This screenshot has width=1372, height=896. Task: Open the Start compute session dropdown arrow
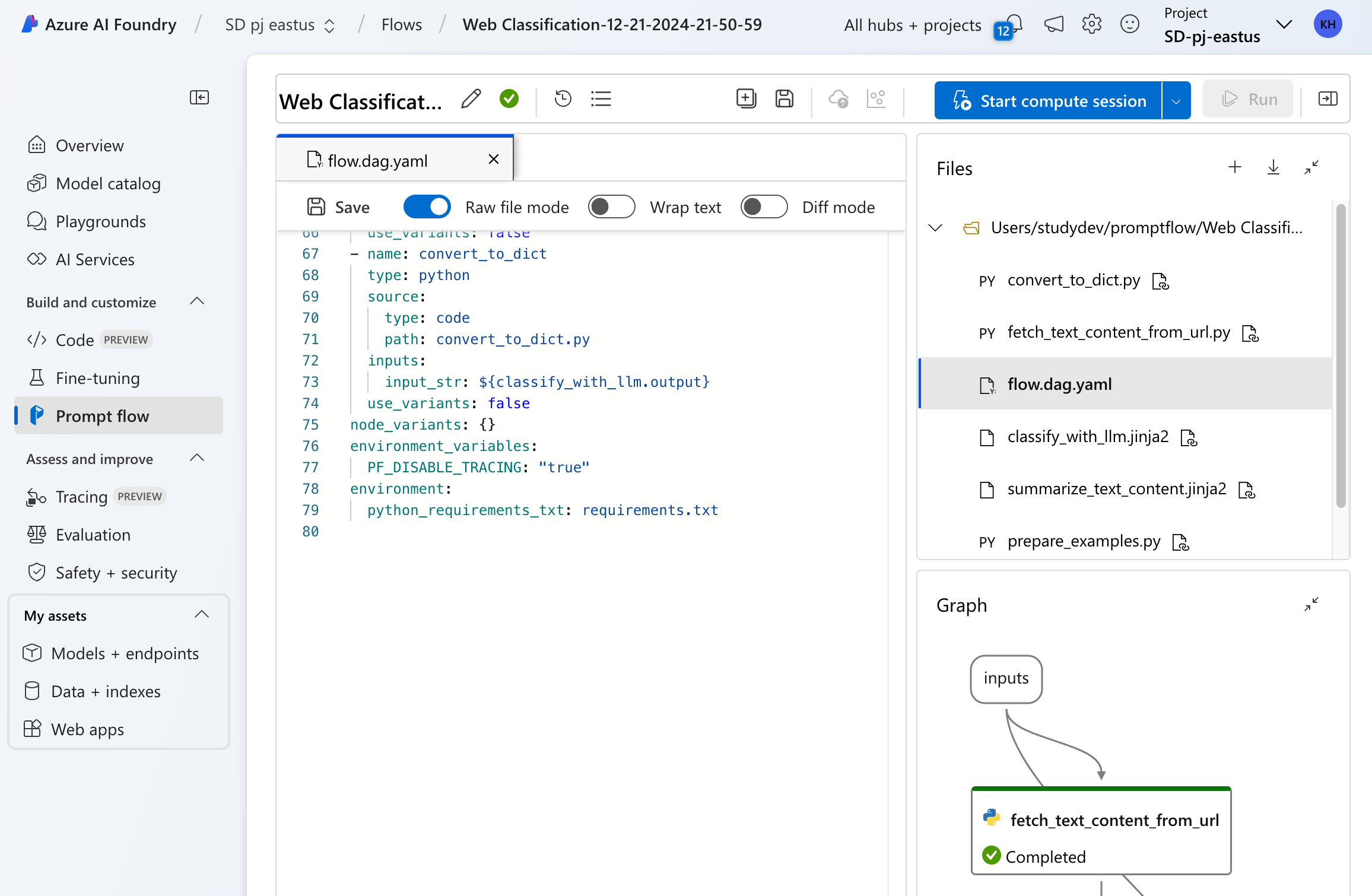1176,100
